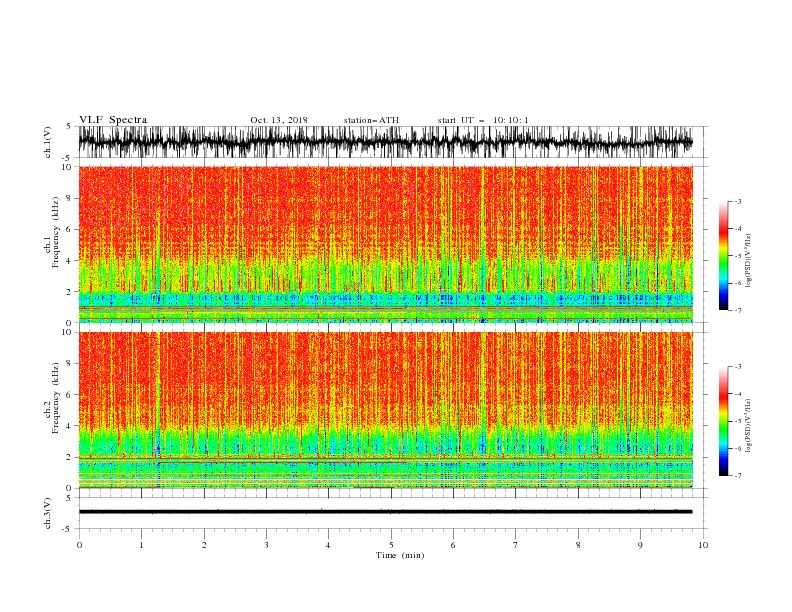Click time-axis tick label "1"
This screenshot has width=792, height=612.
141,545
